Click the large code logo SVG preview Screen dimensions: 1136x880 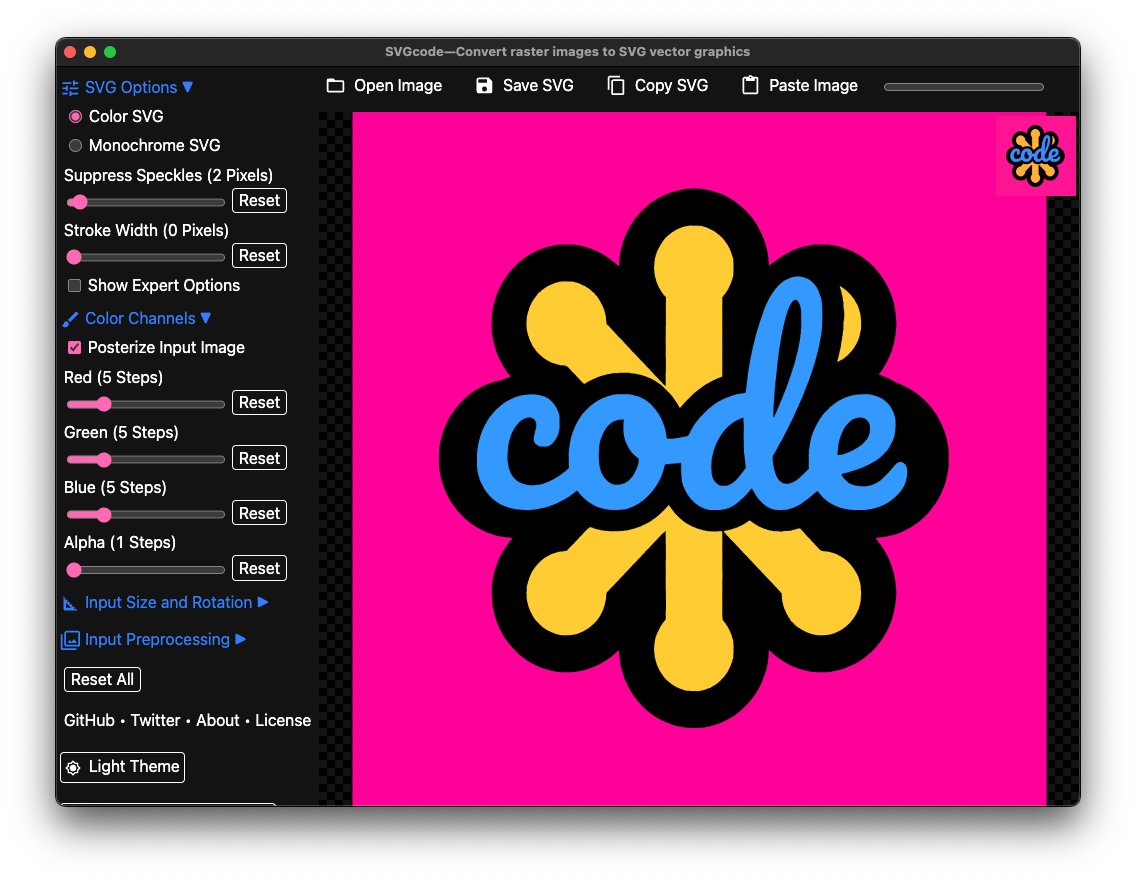(699, 458)
